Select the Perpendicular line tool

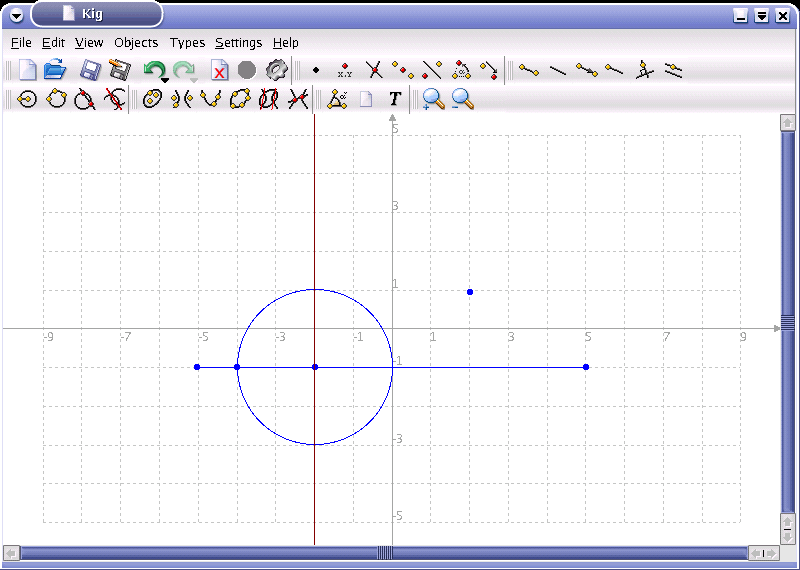[x=644, y=70]
